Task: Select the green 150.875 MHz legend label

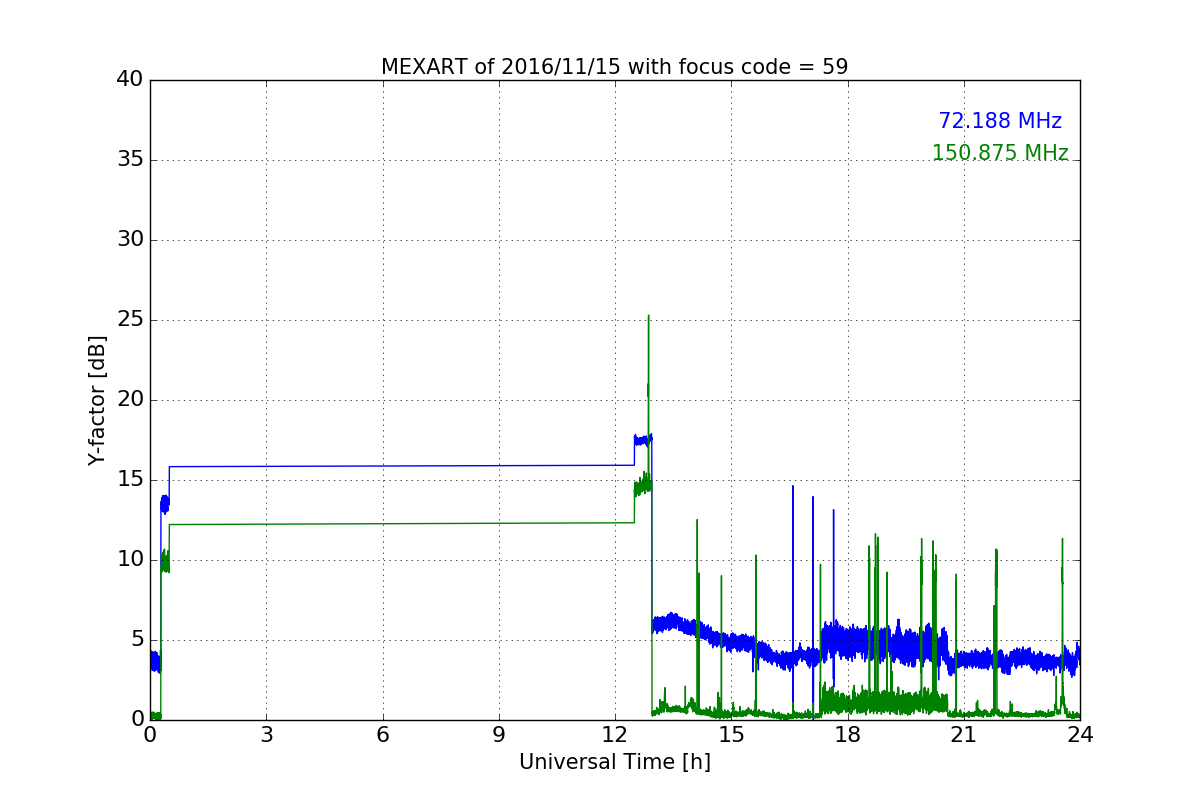Action: 1000,153
